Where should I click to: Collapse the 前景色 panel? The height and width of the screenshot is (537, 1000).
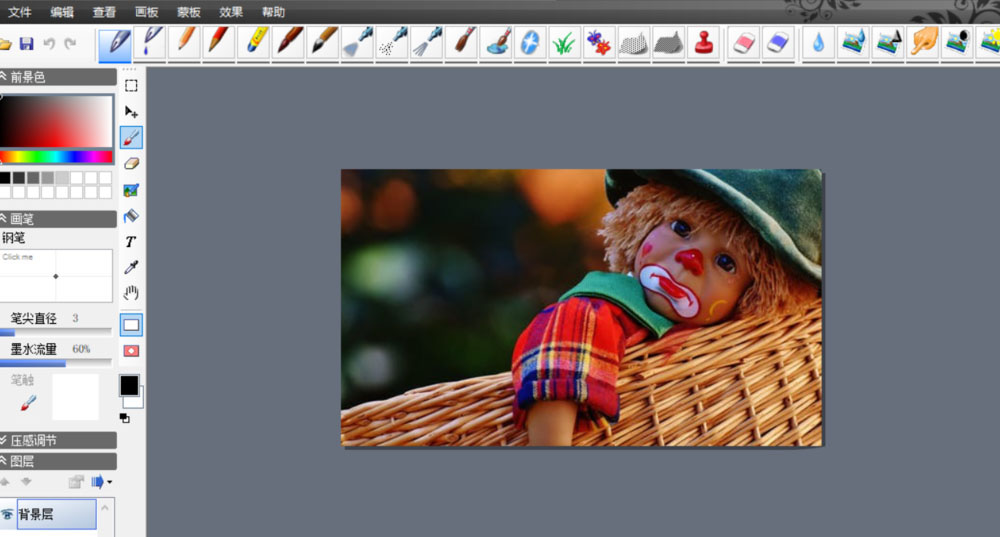[4, 77]
